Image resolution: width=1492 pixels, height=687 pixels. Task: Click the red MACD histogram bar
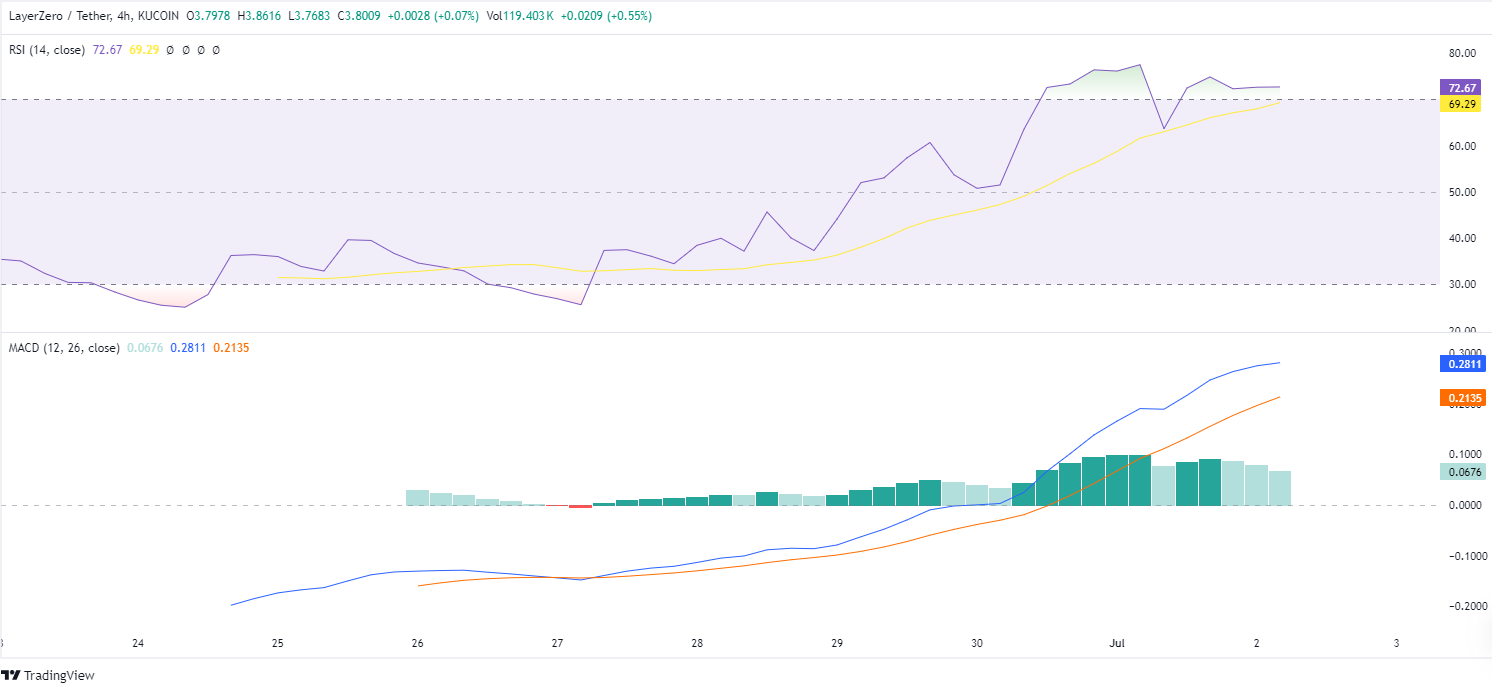580,506
